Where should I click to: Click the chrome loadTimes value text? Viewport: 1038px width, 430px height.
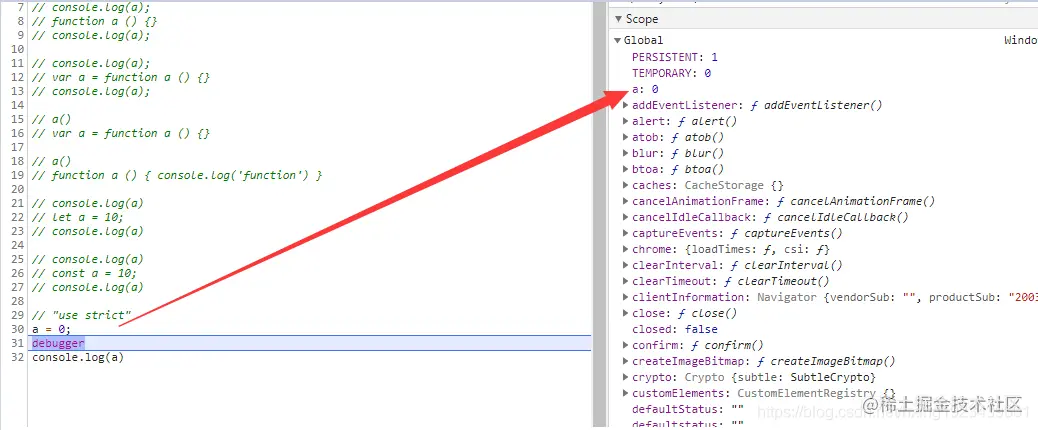[757, 249]
